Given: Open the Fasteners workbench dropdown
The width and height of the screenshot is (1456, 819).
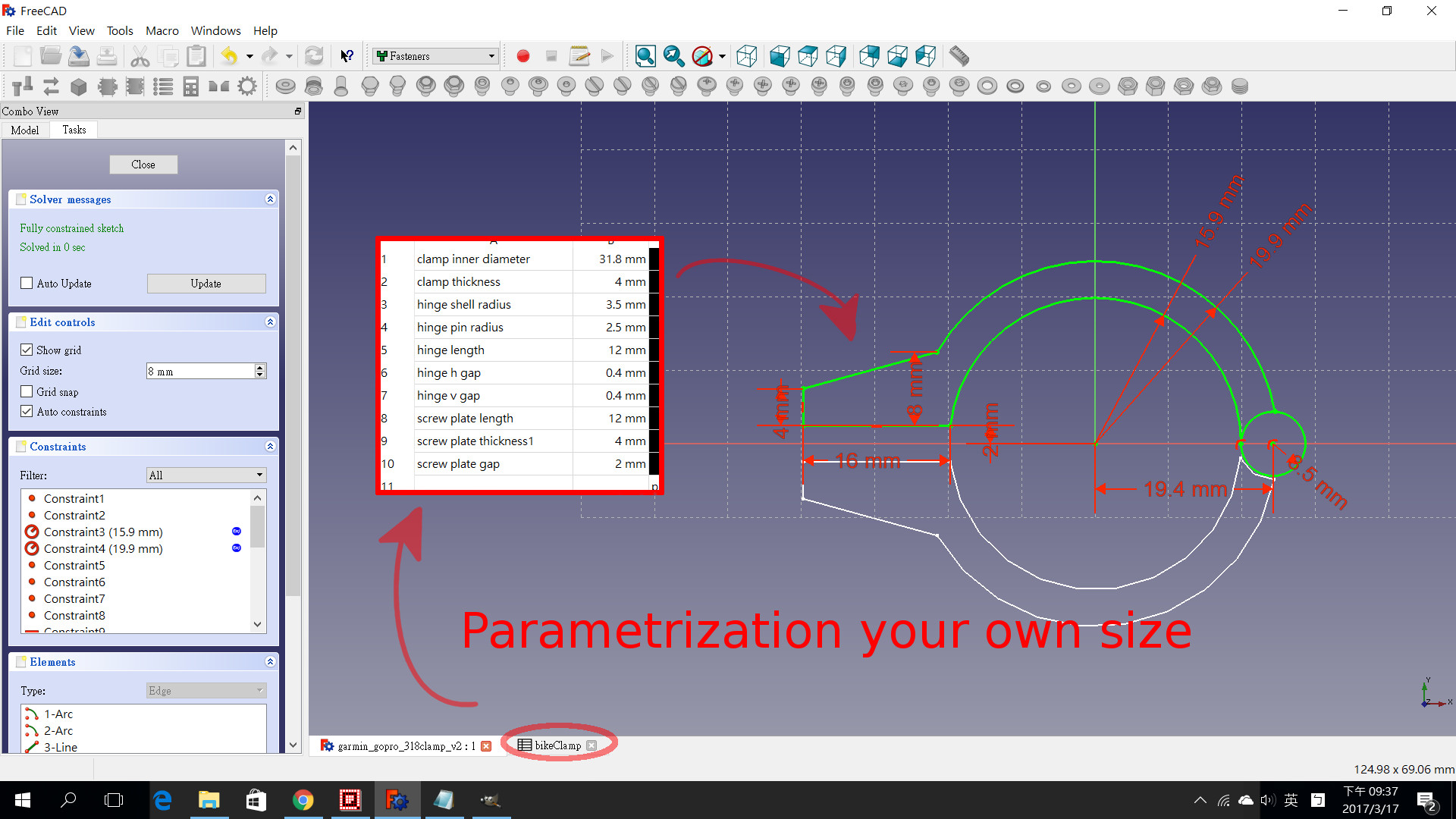Looking at the screenshot, I should tap(436, 56).
